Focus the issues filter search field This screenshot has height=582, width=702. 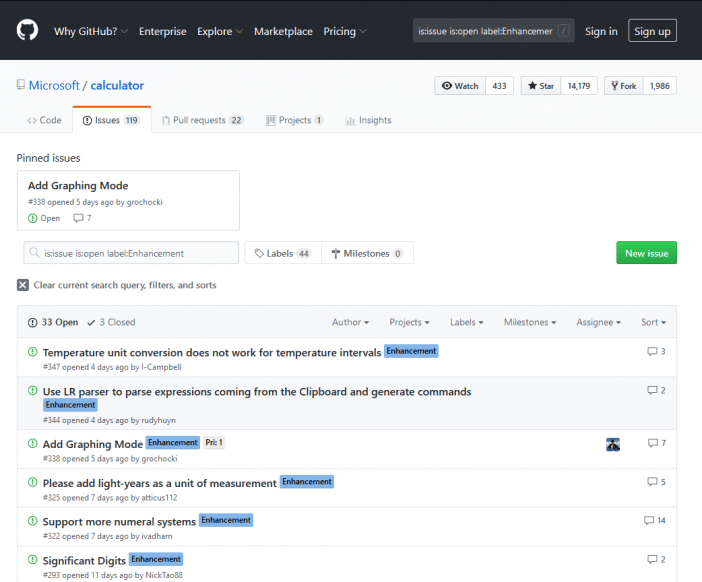coord(131,253)
